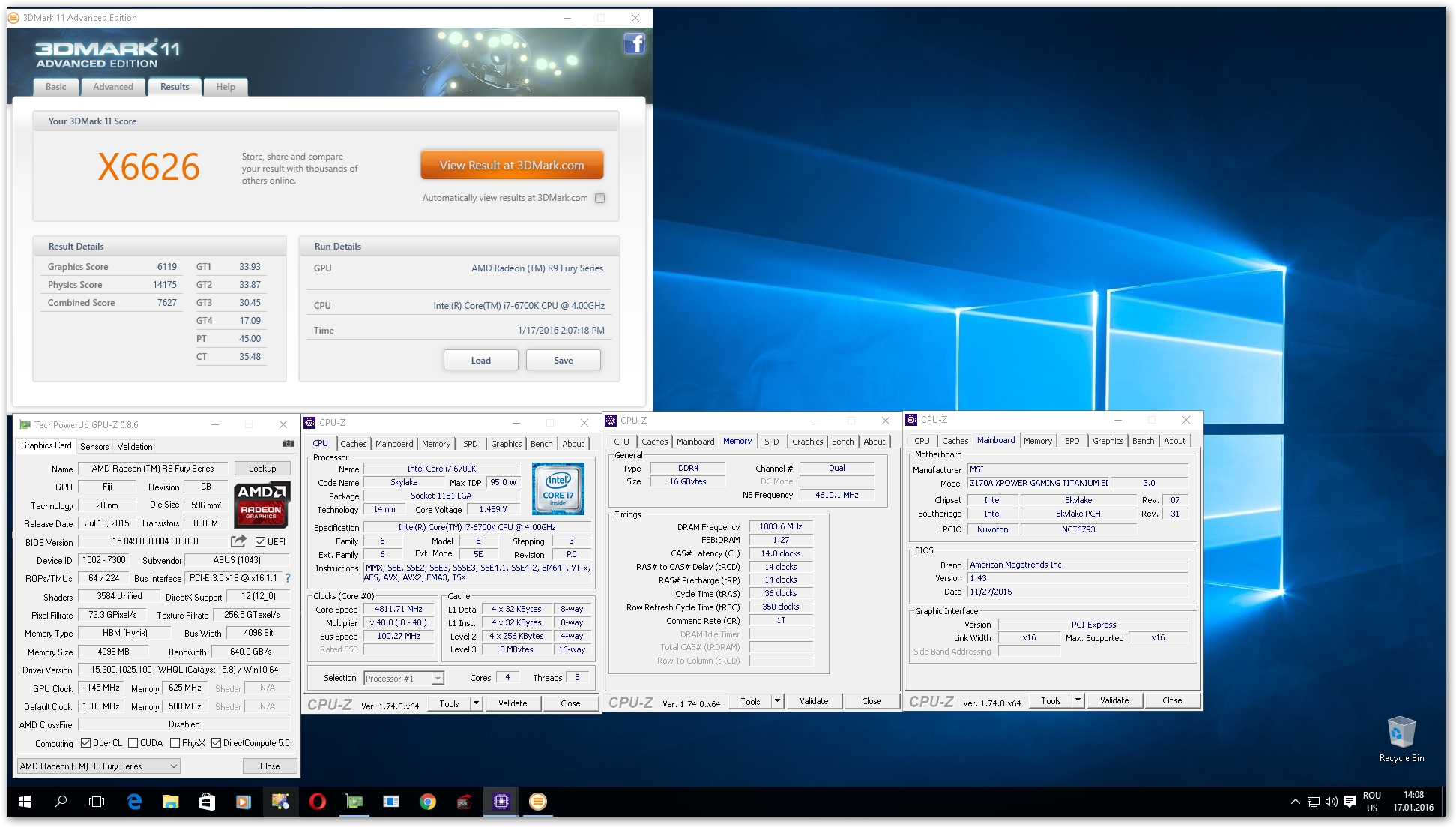Open the Help tab in 3DMark
Screen dimensions: 1456x827
(226, 87)
